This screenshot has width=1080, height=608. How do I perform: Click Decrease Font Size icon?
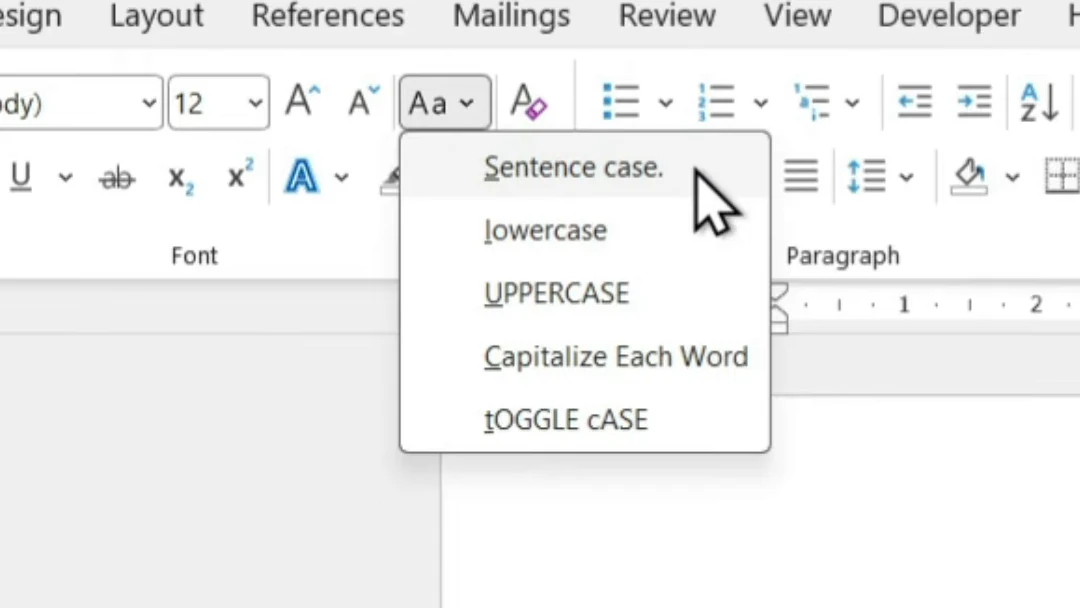click(x=363, y=102)
